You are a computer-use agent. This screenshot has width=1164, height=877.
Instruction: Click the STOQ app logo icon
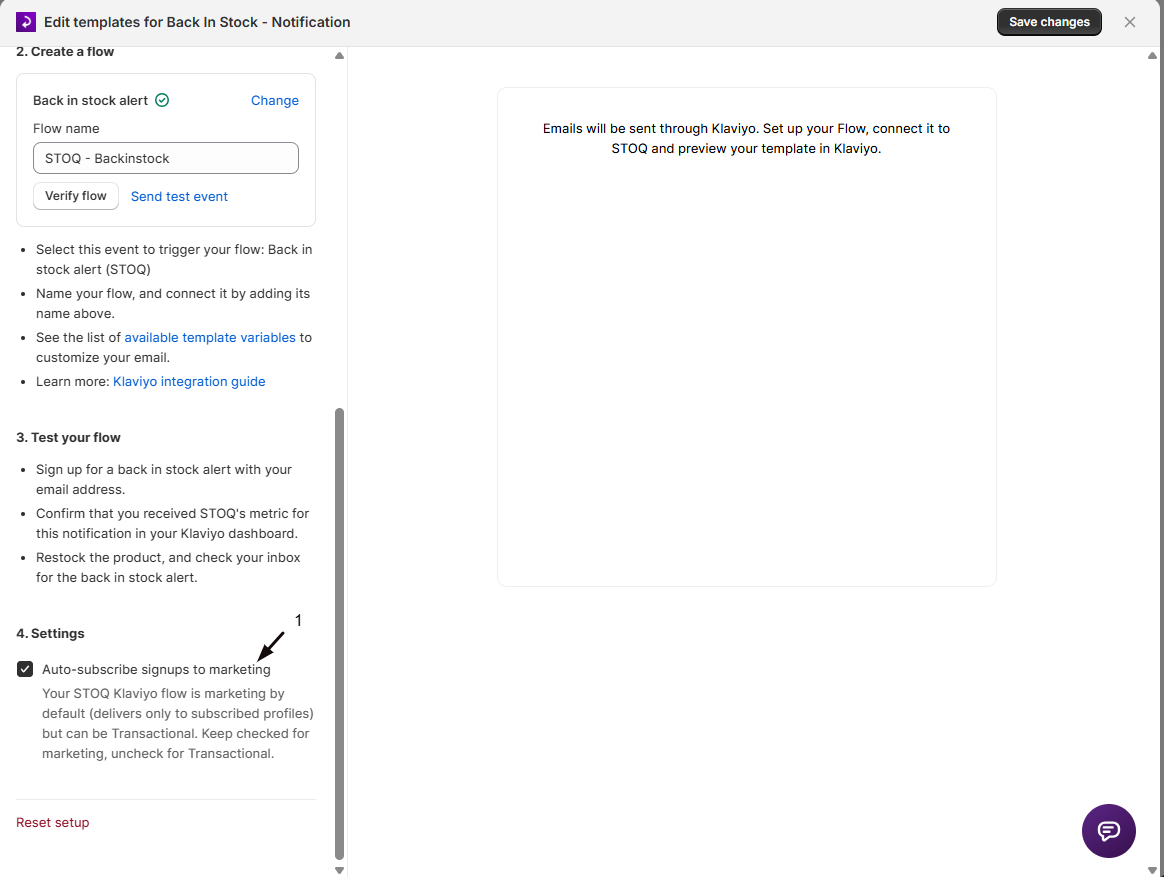point(26,22)
